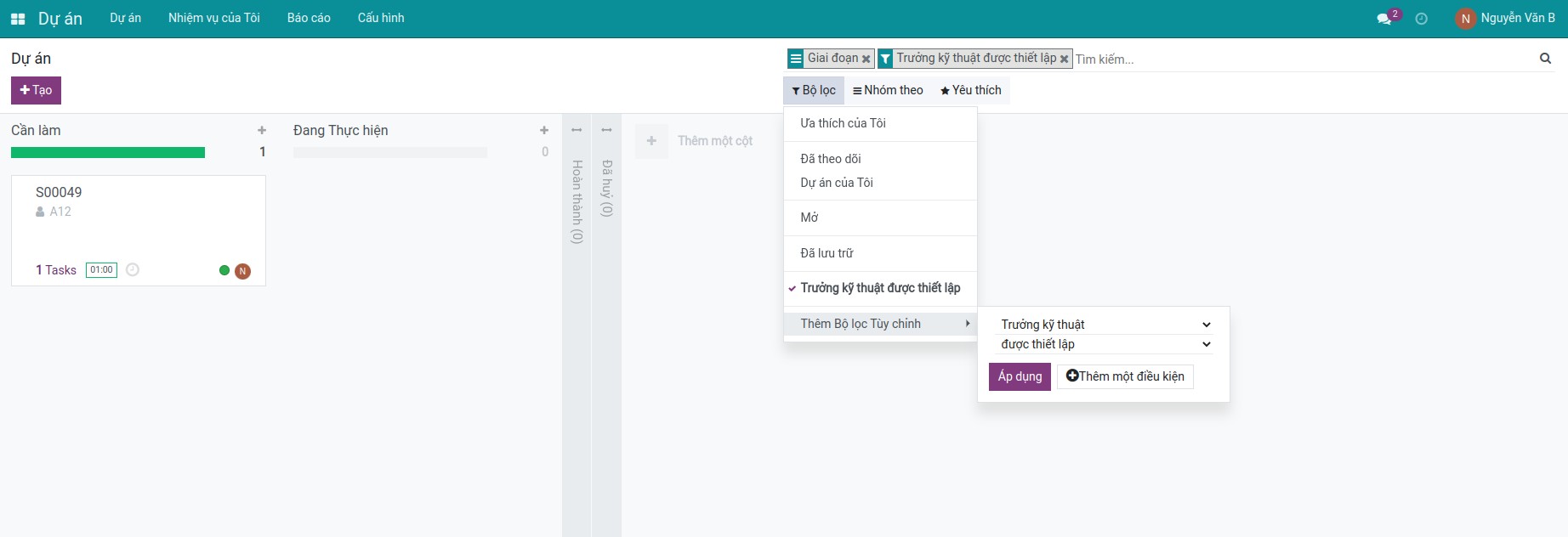Click activity clock icon on S00049 card
The width and height of the screenshot is (1568, 537).
point(133,270)
